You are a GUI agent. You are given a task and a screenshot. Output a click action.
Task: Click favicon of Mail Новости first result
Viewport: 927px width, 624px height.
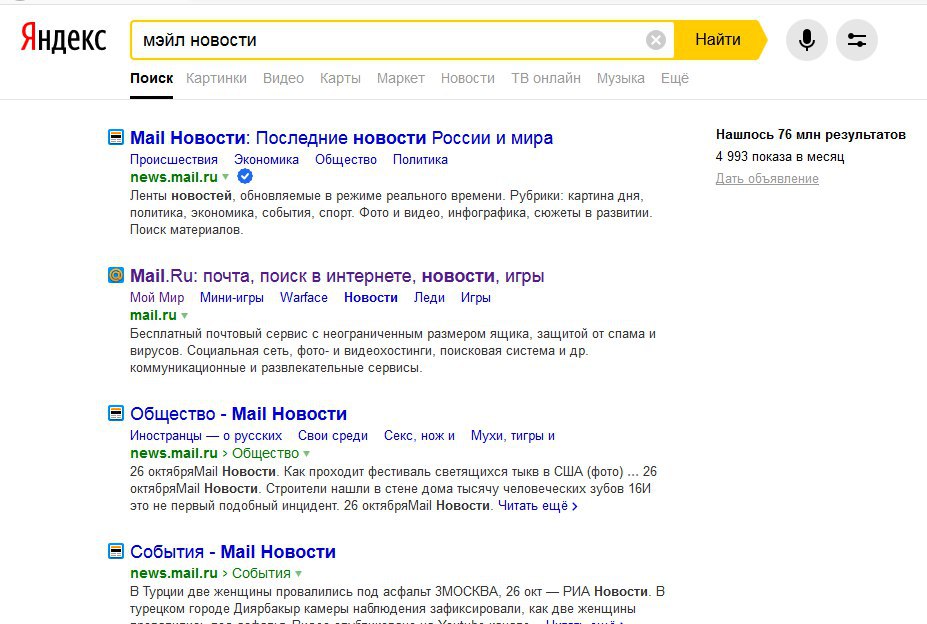tap(116, 137)
